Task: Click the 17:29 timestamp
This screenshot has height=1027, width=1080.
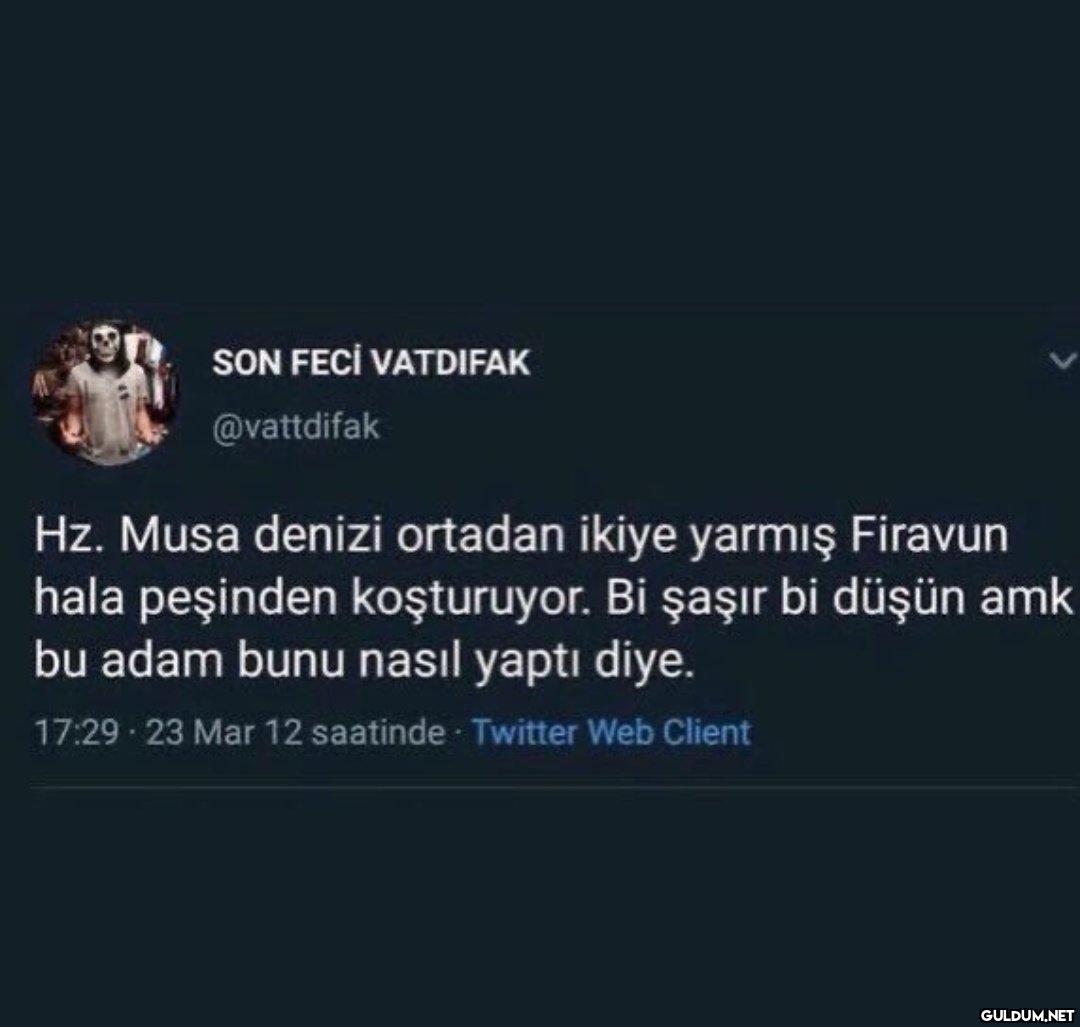Action: (76, 732)
